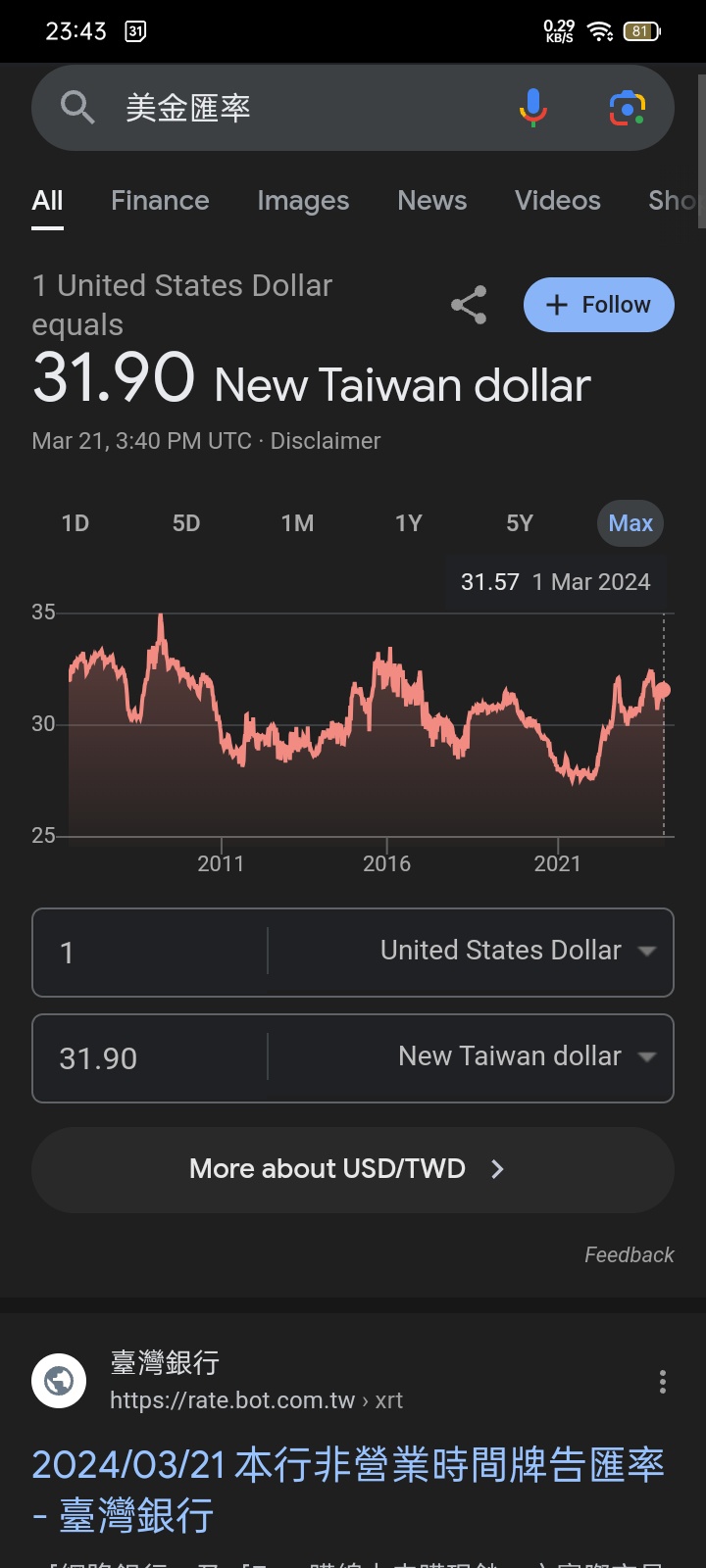
Task: Start voice search with microphone icon
Action: (532, 108)
